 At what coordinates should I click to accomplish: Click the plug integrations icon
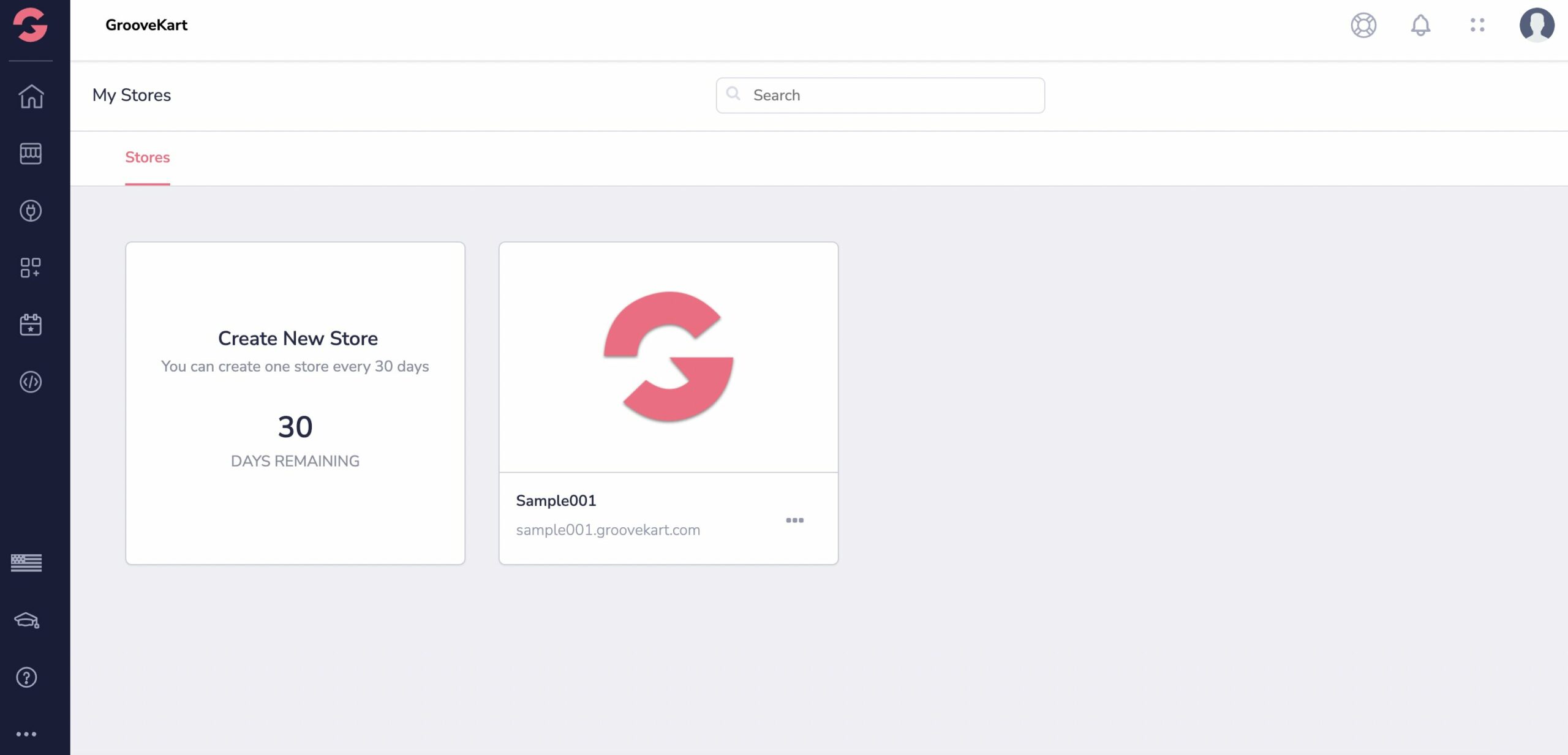[31, 211]
